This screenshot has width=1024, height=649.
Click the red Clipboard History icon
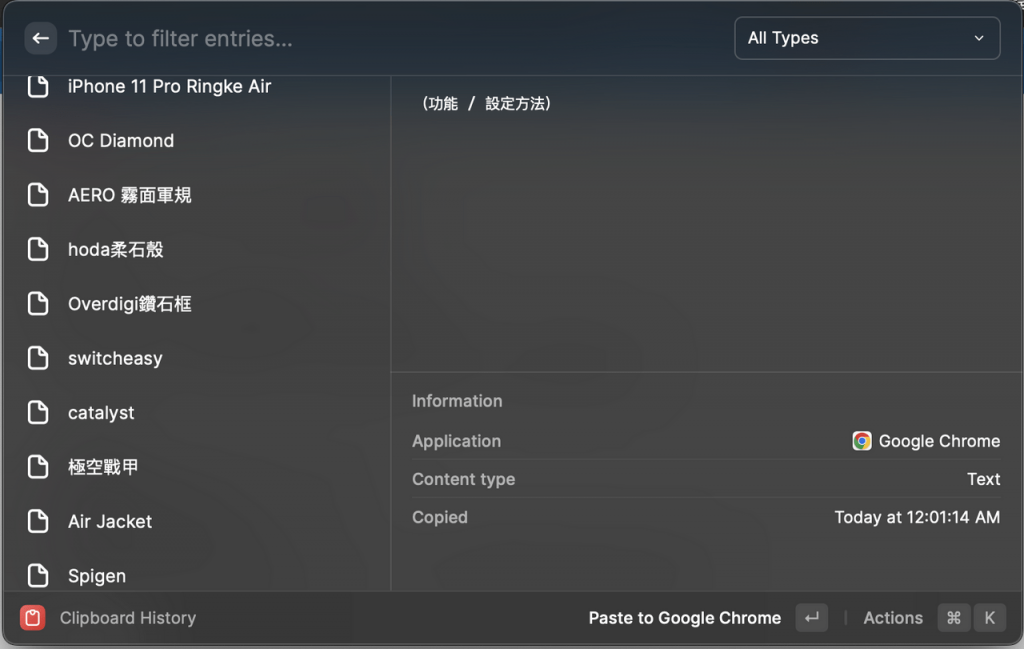click(33, 618)
